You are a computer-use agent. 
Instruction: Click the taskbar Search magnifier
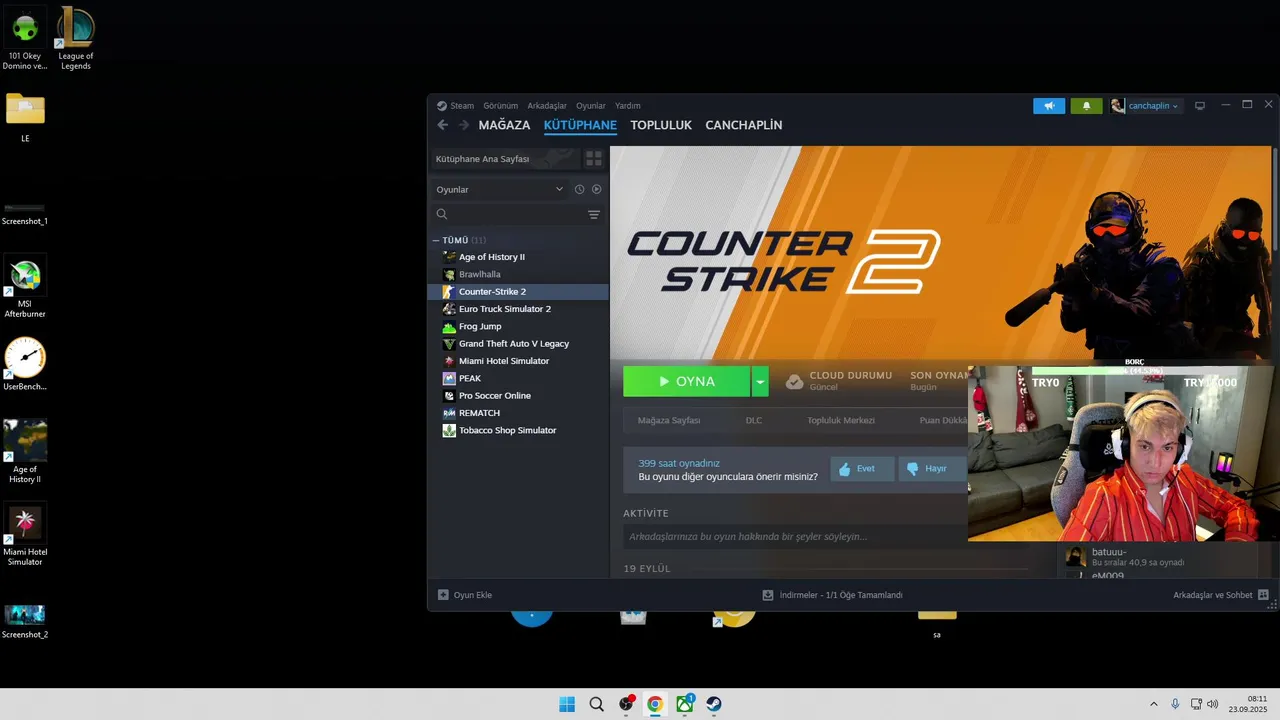point(597,704)
